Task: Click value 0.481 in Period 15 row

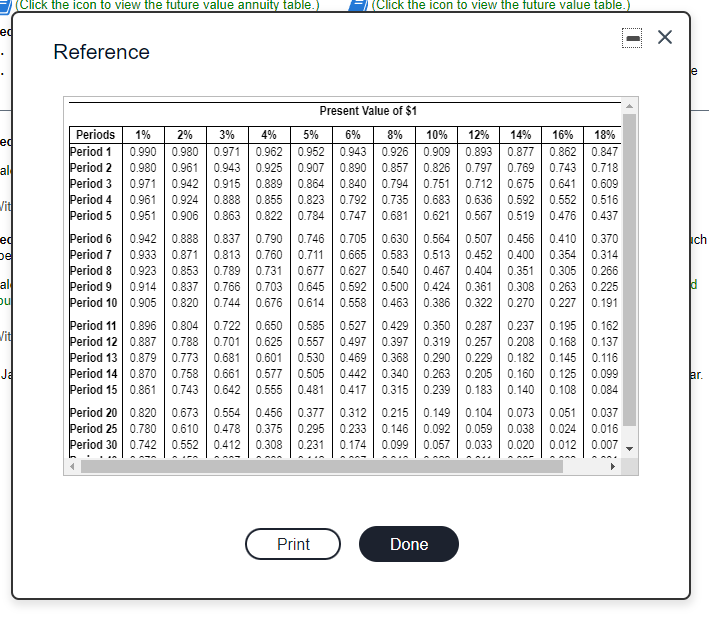Action: pyautogui.click(x=311, y=389)
